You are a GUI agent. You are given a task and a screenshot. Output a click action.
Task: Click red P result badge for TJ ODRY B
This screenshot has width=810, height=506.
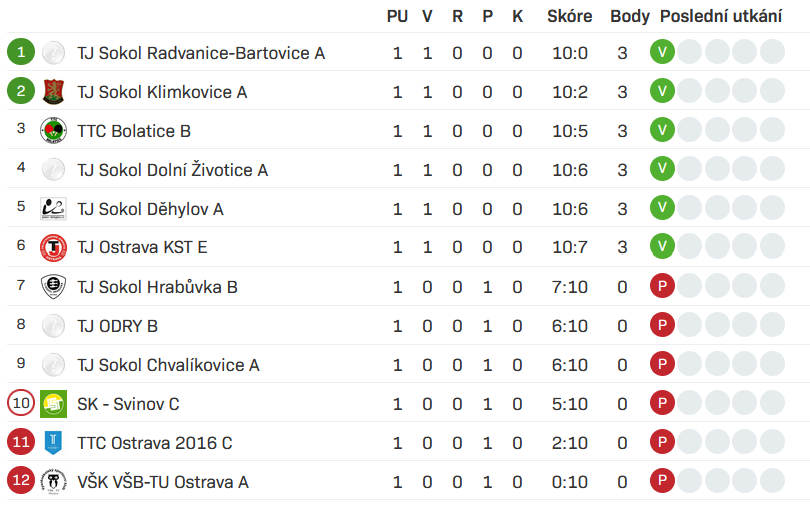coord(662,325)
